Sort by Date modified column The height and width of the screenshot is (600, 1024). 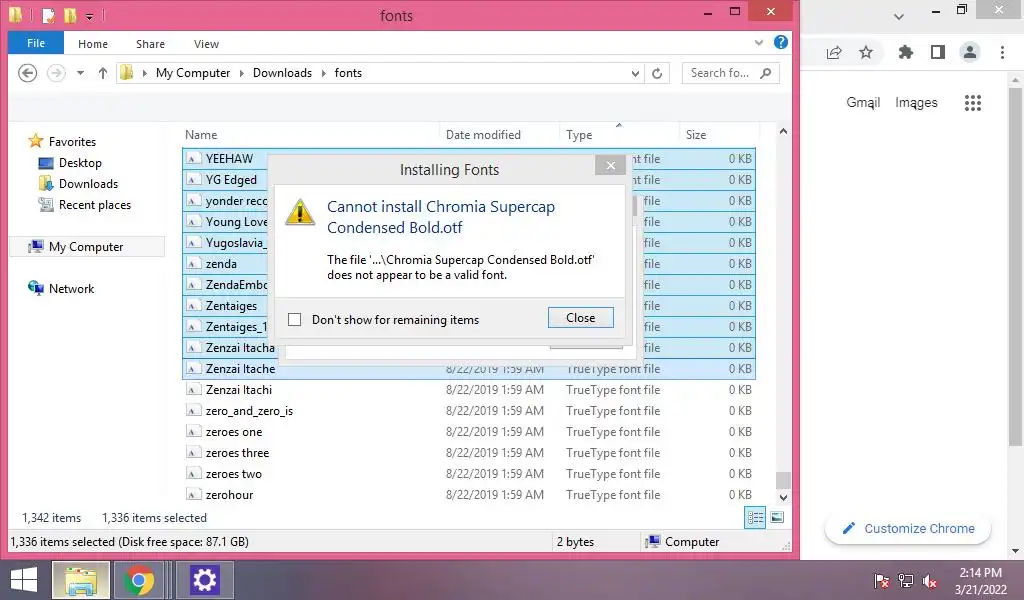(483, 134)
